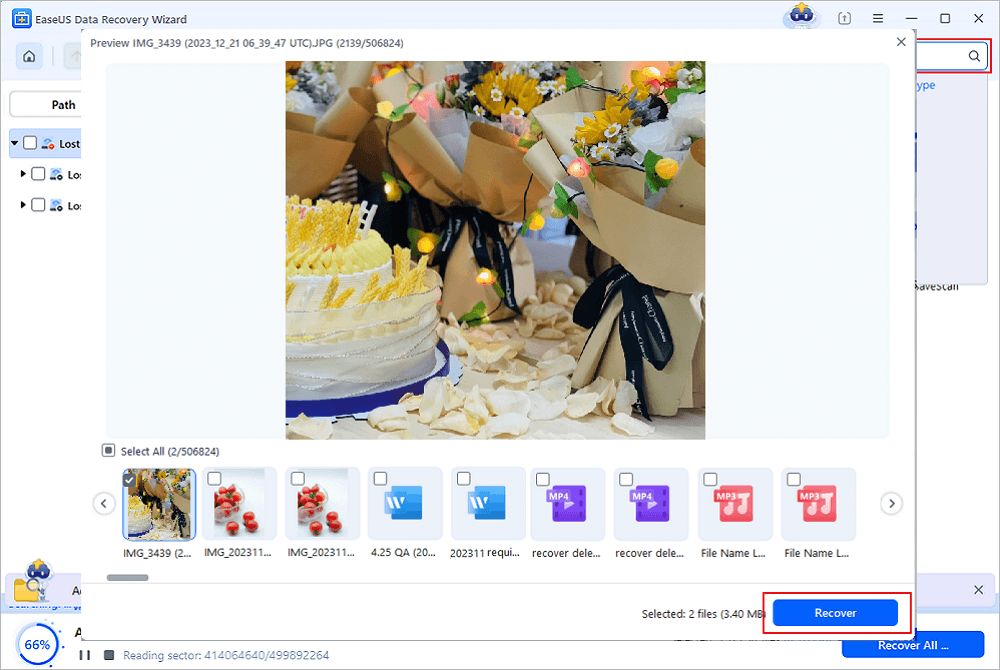The width and height of the screenshot is (1000, 670).
Task: Select second File Name L... MP3 icon
Action: pos(818,503)
